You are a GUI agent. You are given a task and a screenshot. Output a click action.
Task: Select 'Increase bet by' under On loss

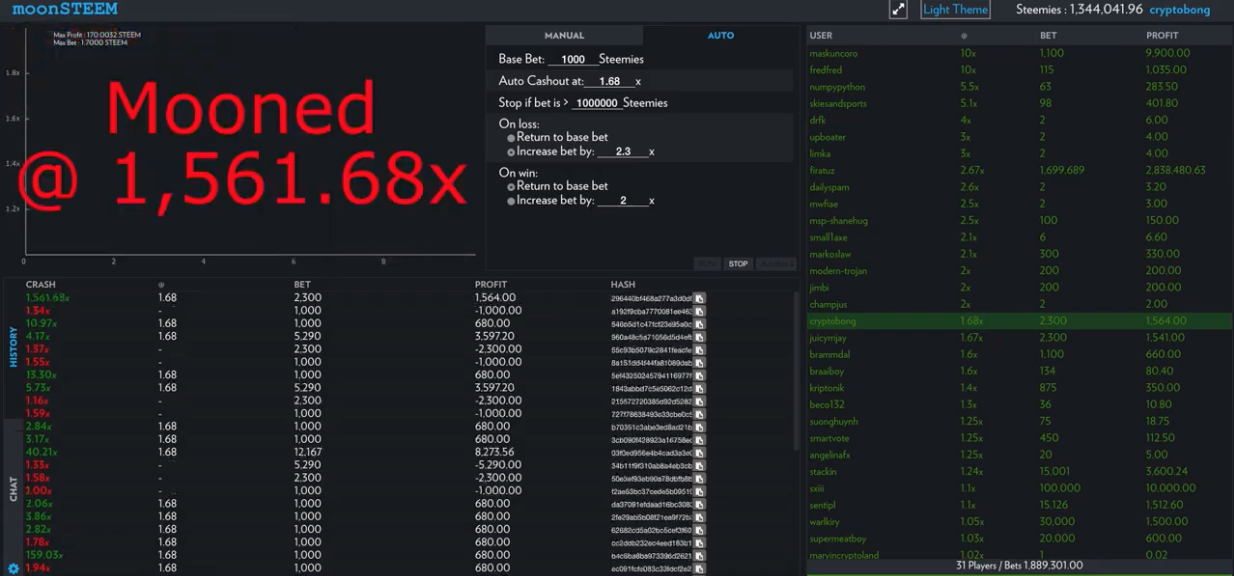(x=511, y=152)
